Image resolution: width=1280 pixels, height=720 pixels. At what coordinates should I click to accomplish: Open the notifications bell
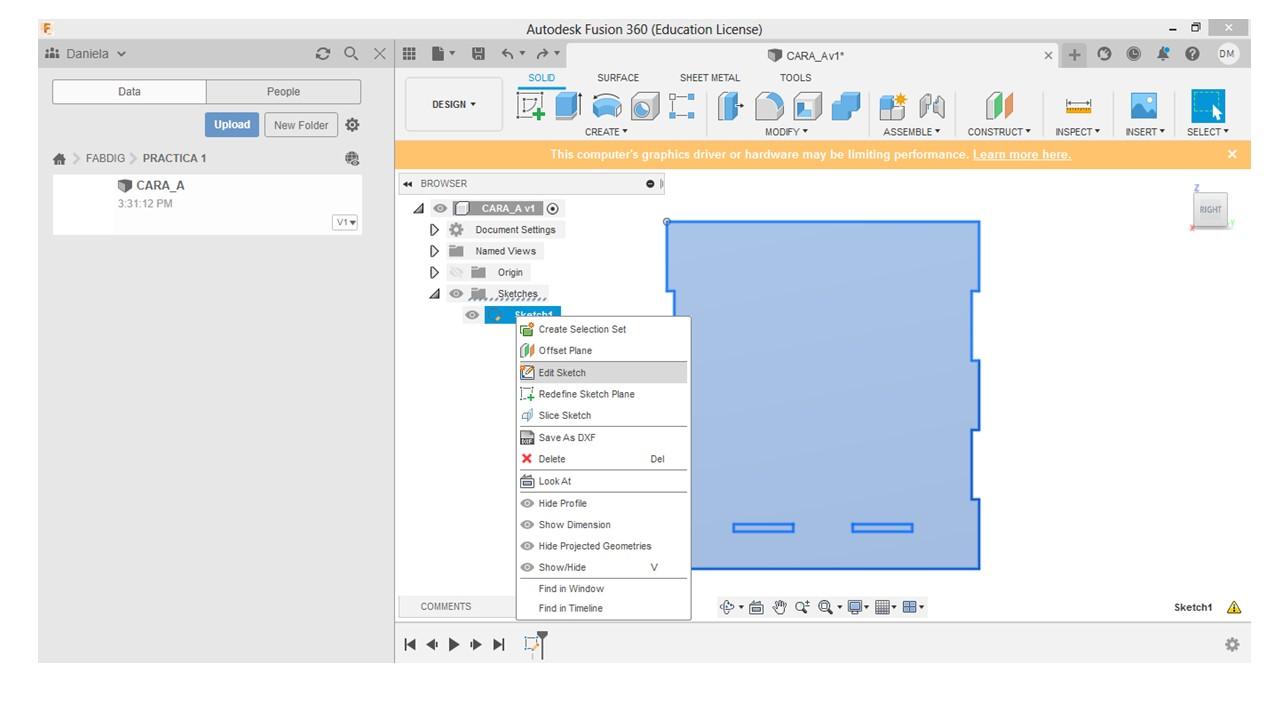[x=1163, y=55]
